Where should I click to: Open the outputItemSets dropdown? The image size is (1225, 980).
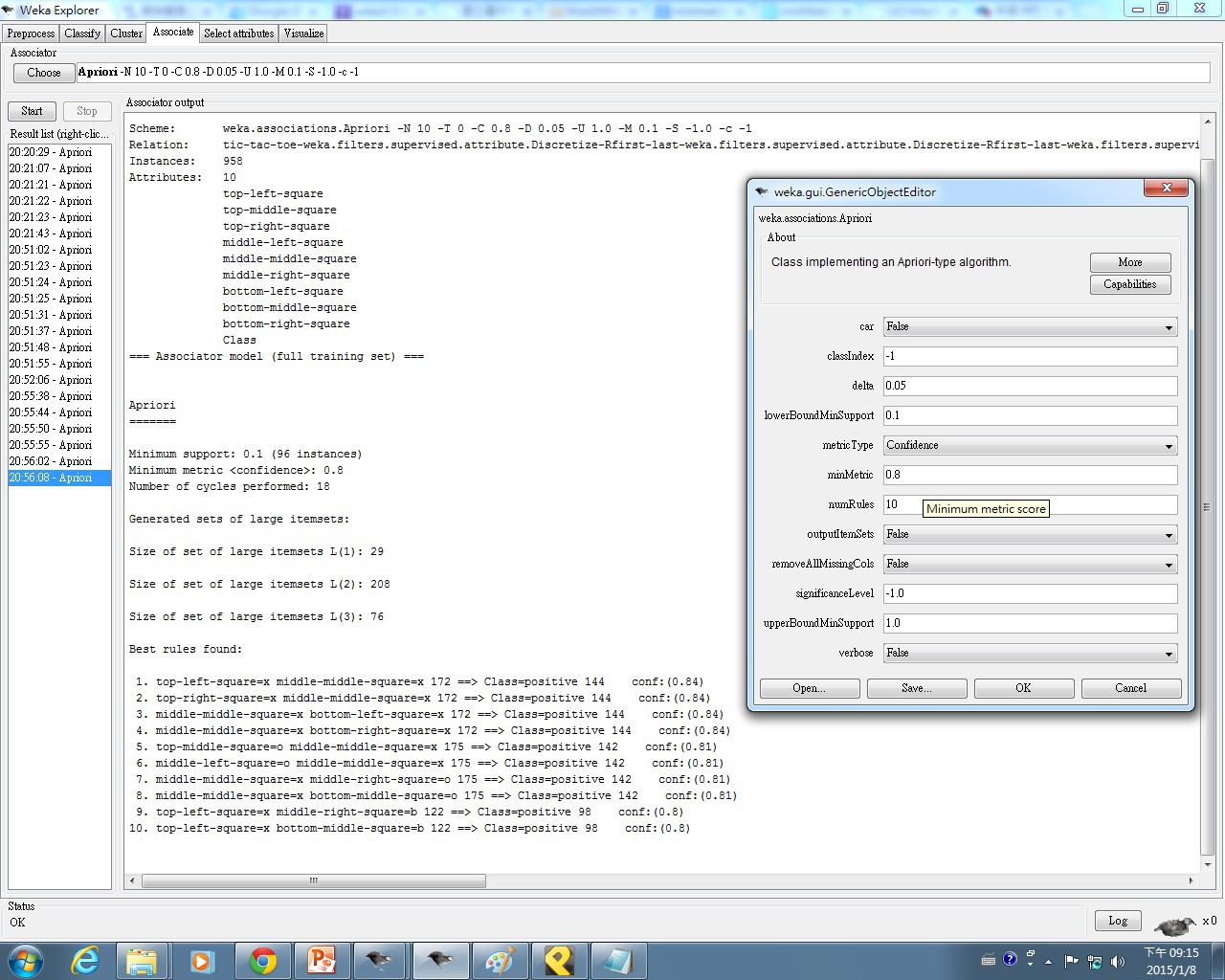1030,534
